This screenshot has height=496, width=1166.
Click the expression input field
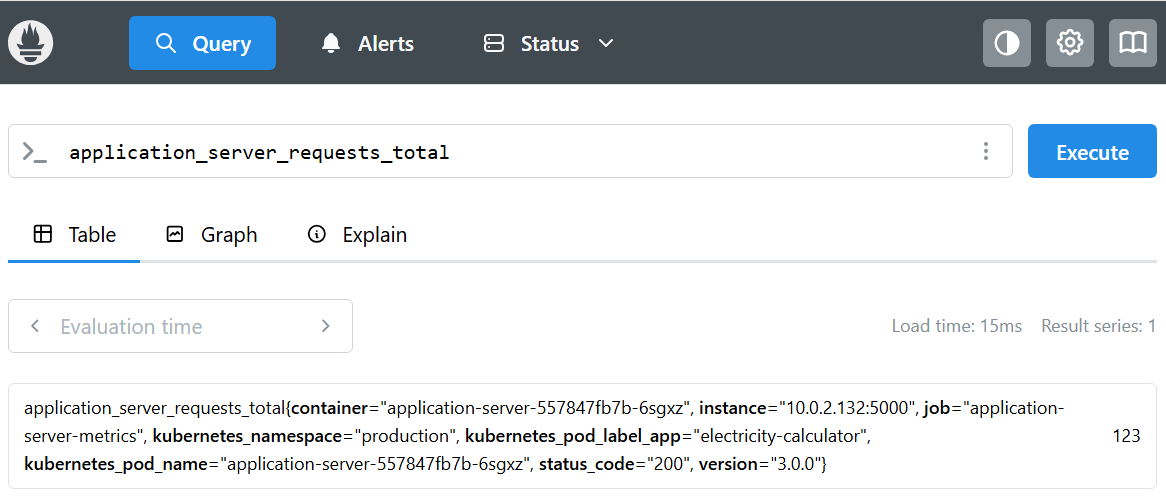pyautogui.click(x=510, y=152)
